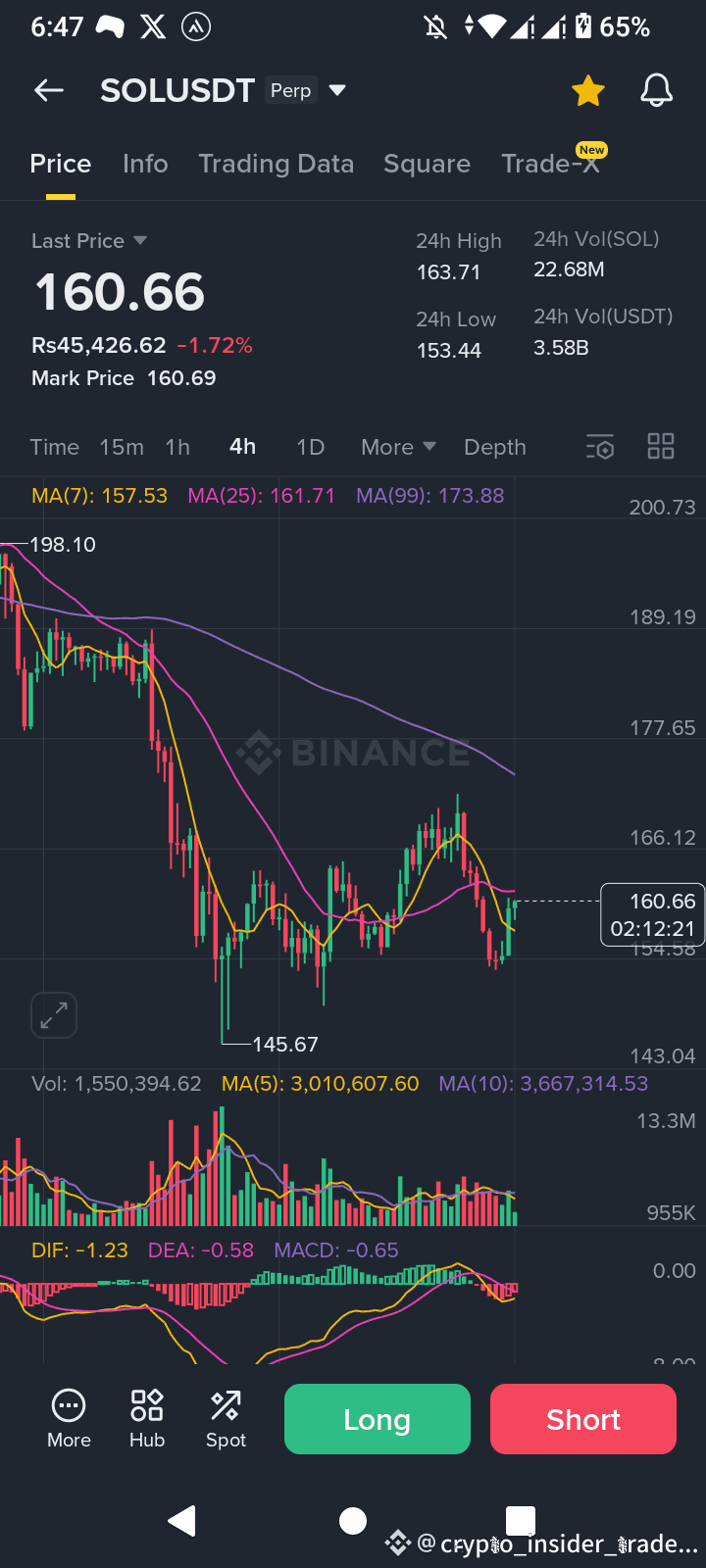
Task: Tap the Vol: 1,550,394.62 label
Action: [x=117, y=1084]
